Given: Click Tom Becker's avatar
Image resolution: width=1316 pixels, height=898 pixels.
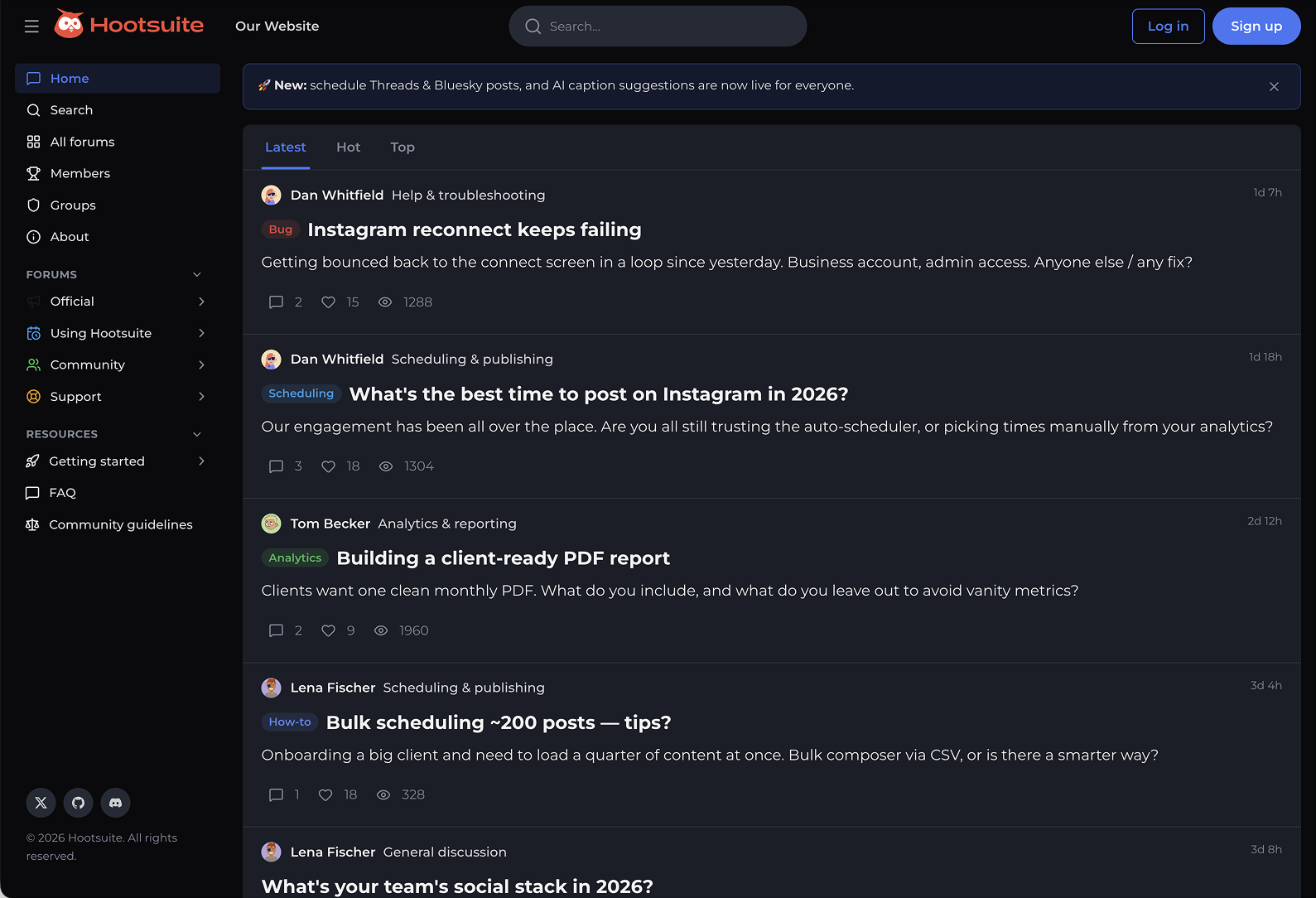Looking at the screenshot, I should [x=272, y=524].
